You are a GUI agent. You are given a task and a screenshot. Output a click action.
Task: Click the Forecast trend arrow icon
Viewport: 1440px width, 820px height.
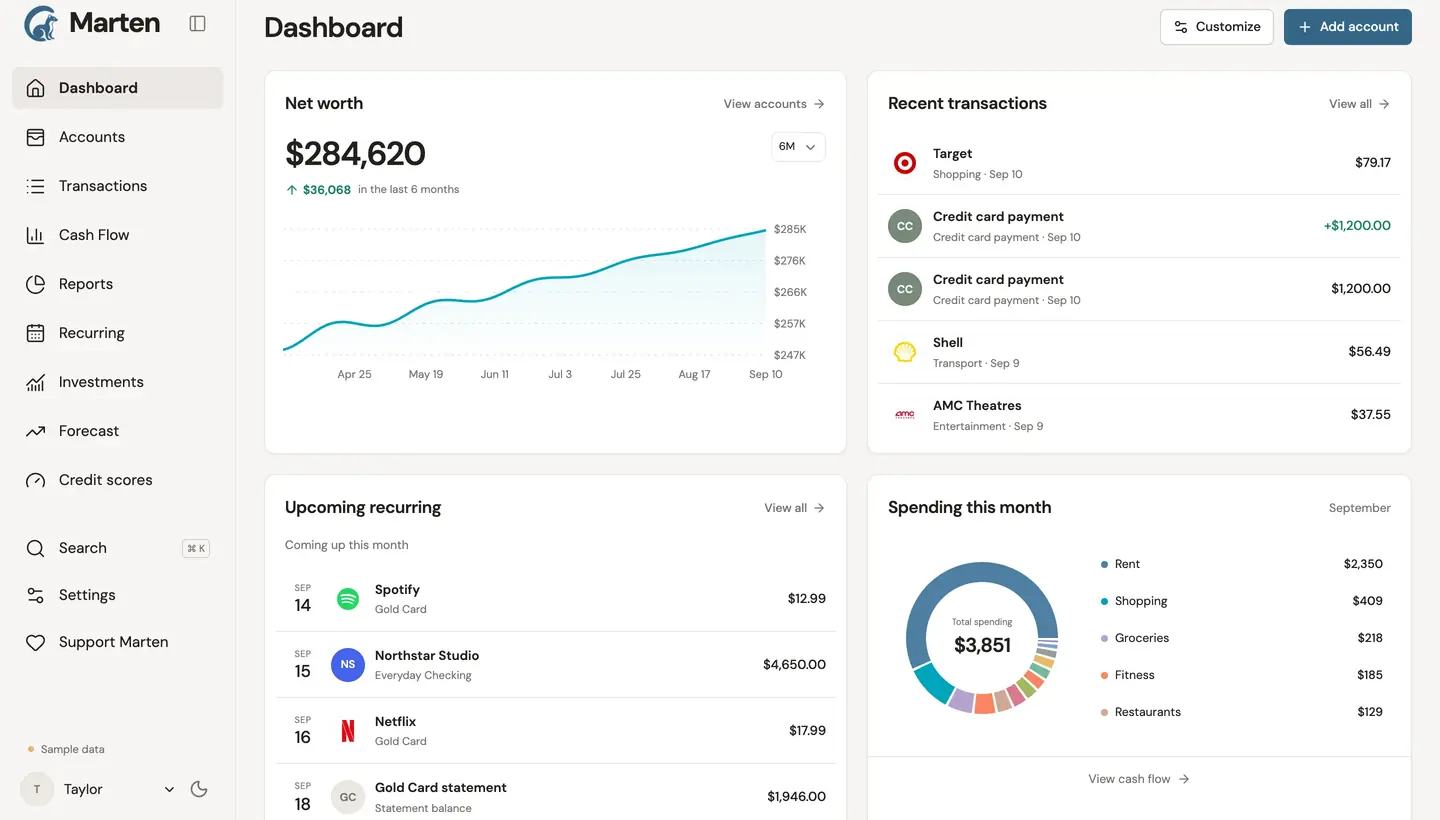[x=35, y=431]
